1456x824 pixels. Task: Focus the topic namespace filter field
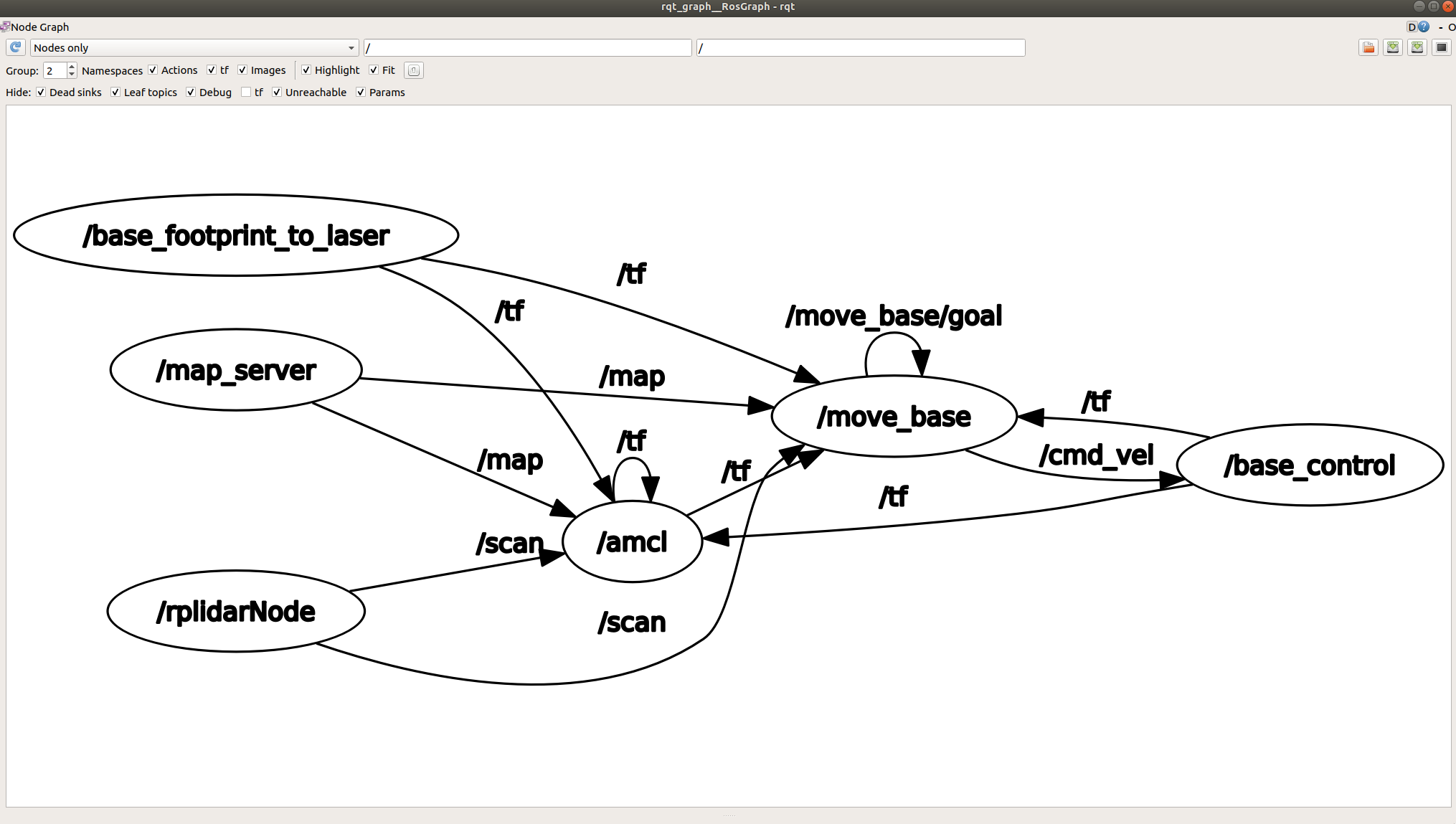click(860, 47)
